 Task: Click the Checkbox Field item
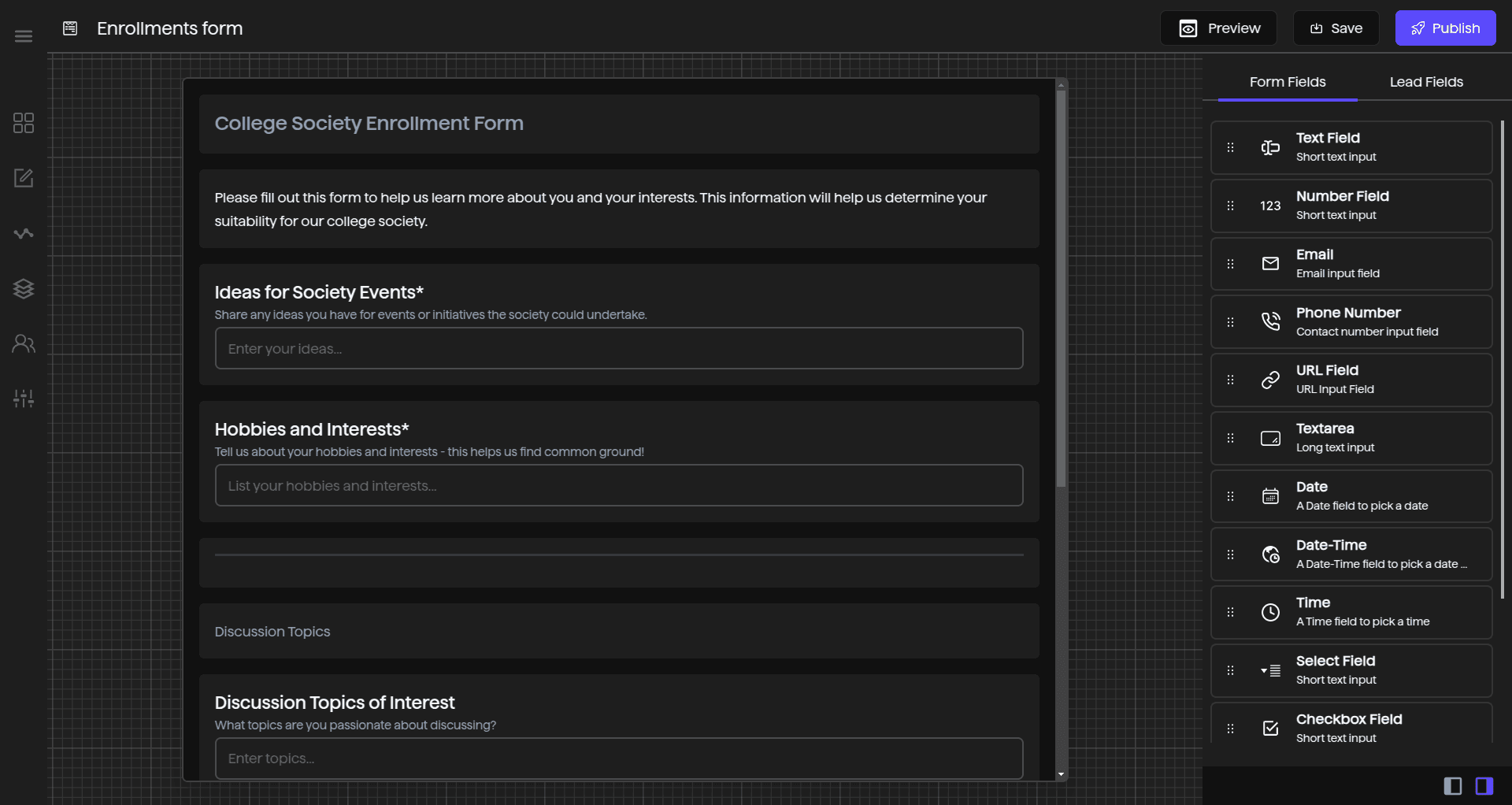pyautogui.click(x=1351, y=726)
